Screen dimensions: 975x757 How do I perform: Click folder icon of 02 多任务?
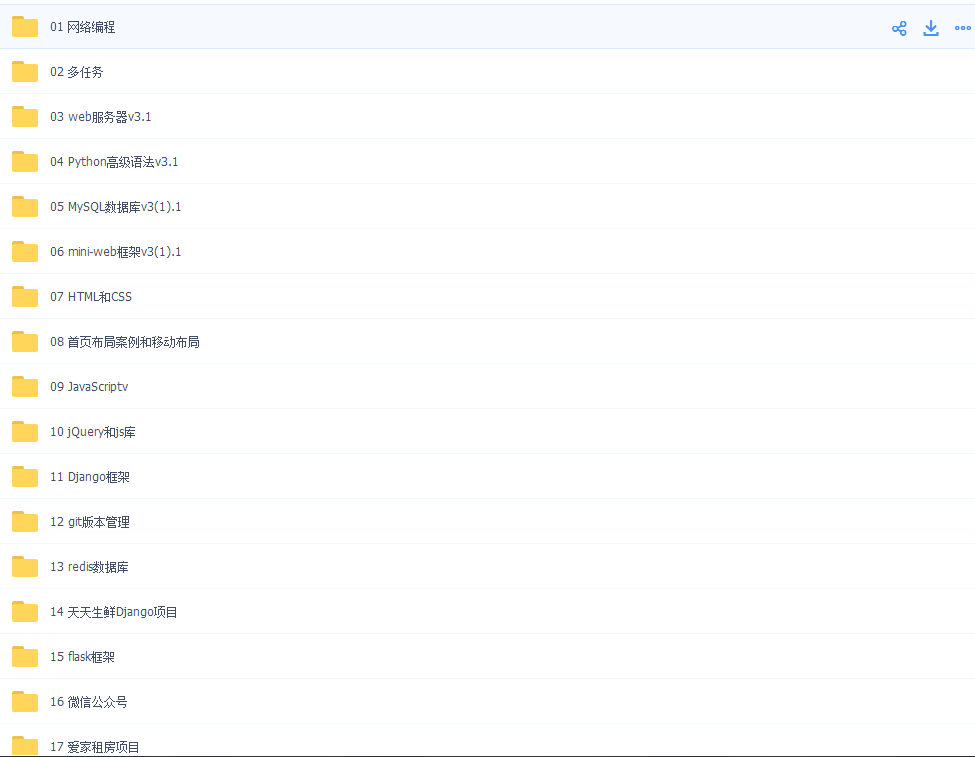pos(25,72)
